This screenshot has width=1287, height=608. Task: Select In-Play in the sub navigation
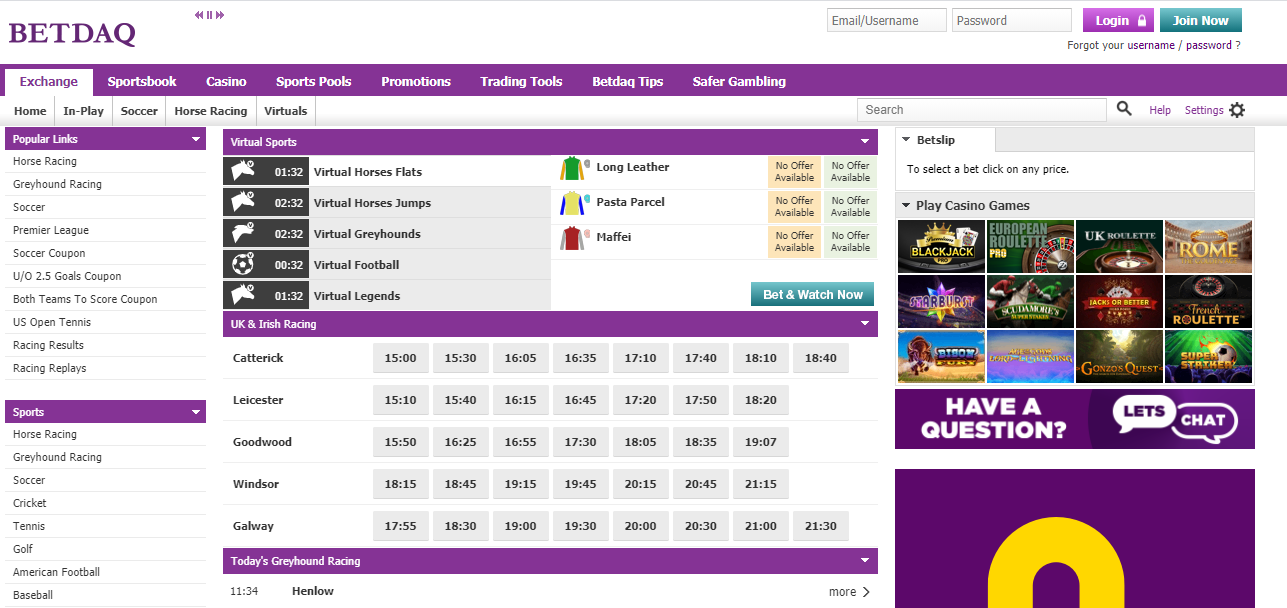point(84,111)
